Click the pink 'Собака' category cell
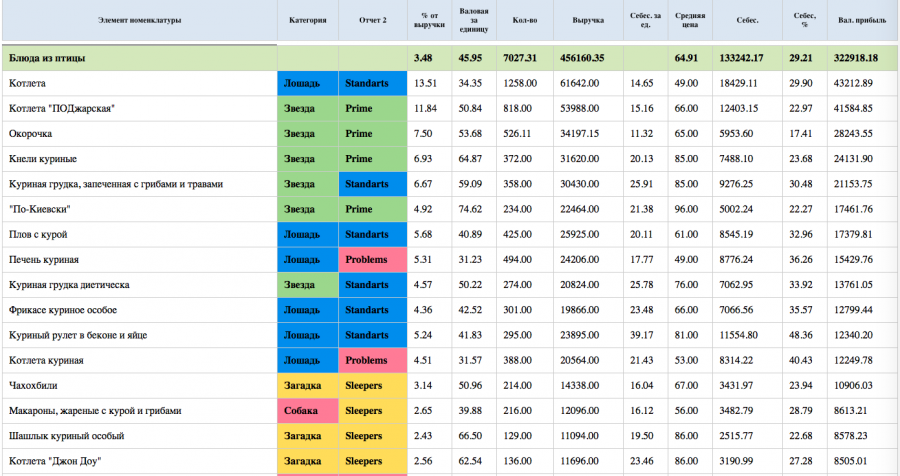 pos(308,411)
